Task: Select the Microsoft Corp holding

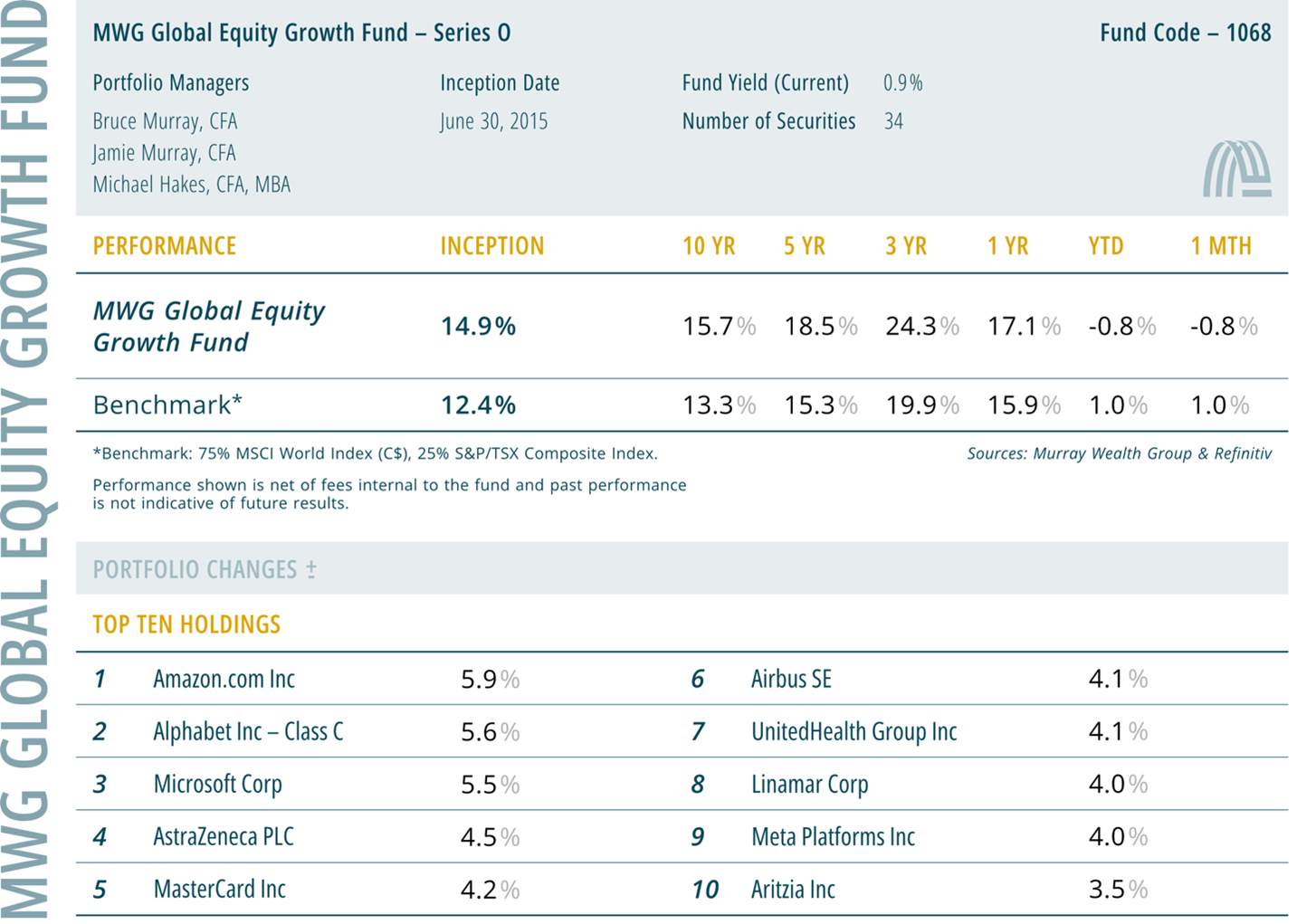Action: click(x=217, y=784)
